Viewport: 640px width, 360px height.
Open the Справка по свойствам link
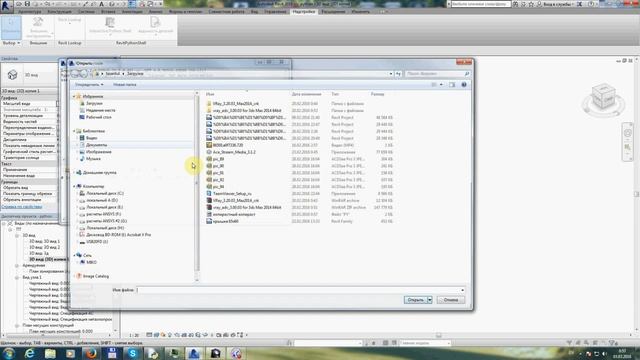(x=22, y=207)
